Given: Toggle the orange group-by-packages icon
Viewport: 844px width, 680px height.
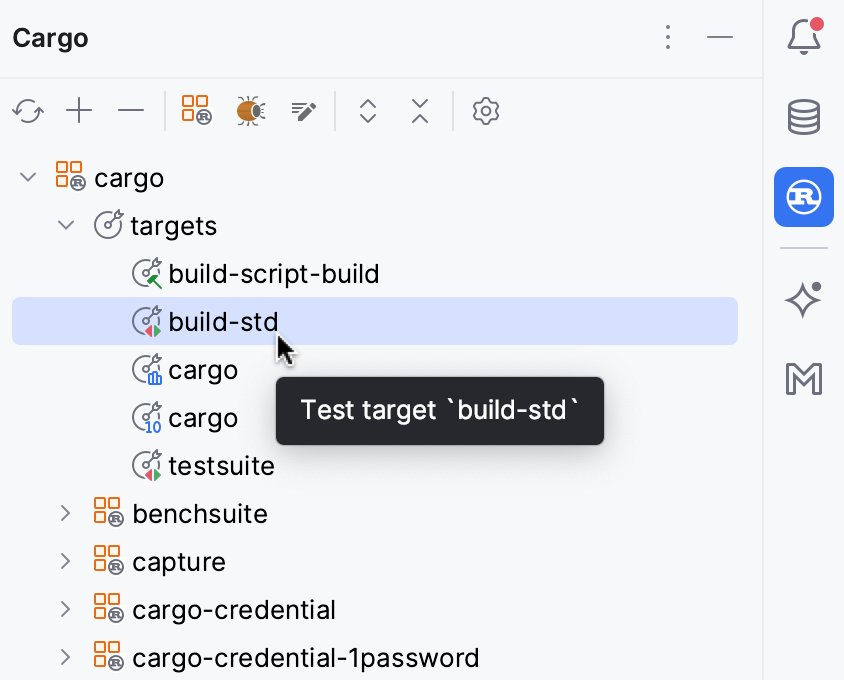Looking at the screenshot, I should [196, 110].
